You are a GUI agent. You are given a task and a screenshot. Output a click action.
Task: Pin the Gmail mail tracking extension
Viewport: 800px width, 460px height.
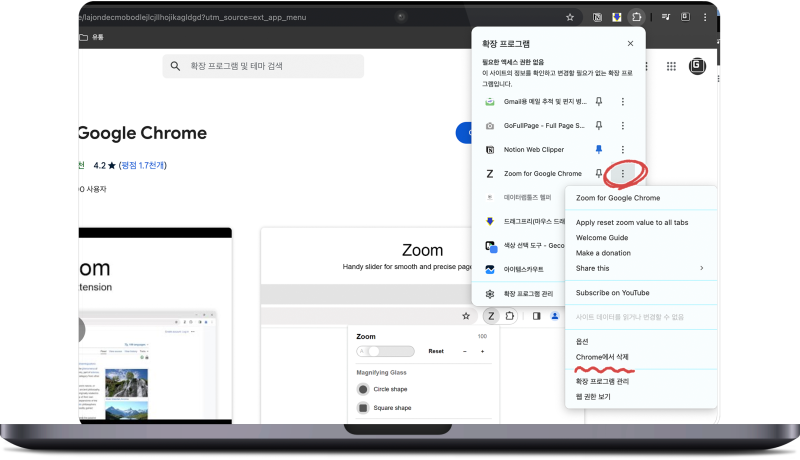coord(599,101)
